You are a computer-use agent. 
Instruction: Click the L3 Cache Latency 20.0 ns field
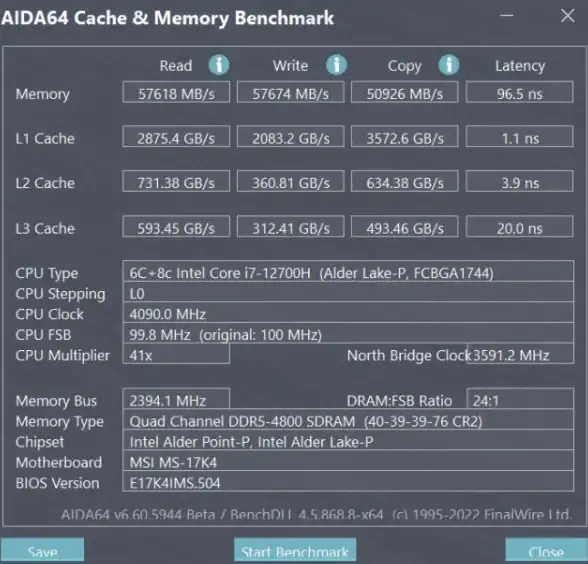coord(519,226)
